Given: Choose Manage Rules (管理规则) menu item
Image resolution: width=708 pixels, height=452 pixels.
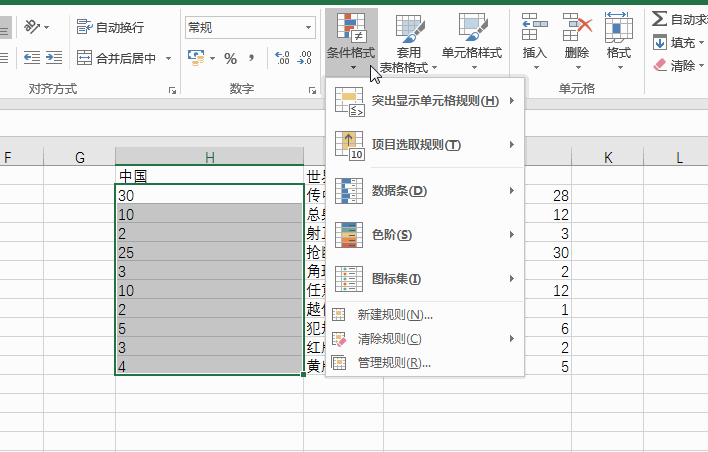Looking at the screenshot, I should point(425,363).
